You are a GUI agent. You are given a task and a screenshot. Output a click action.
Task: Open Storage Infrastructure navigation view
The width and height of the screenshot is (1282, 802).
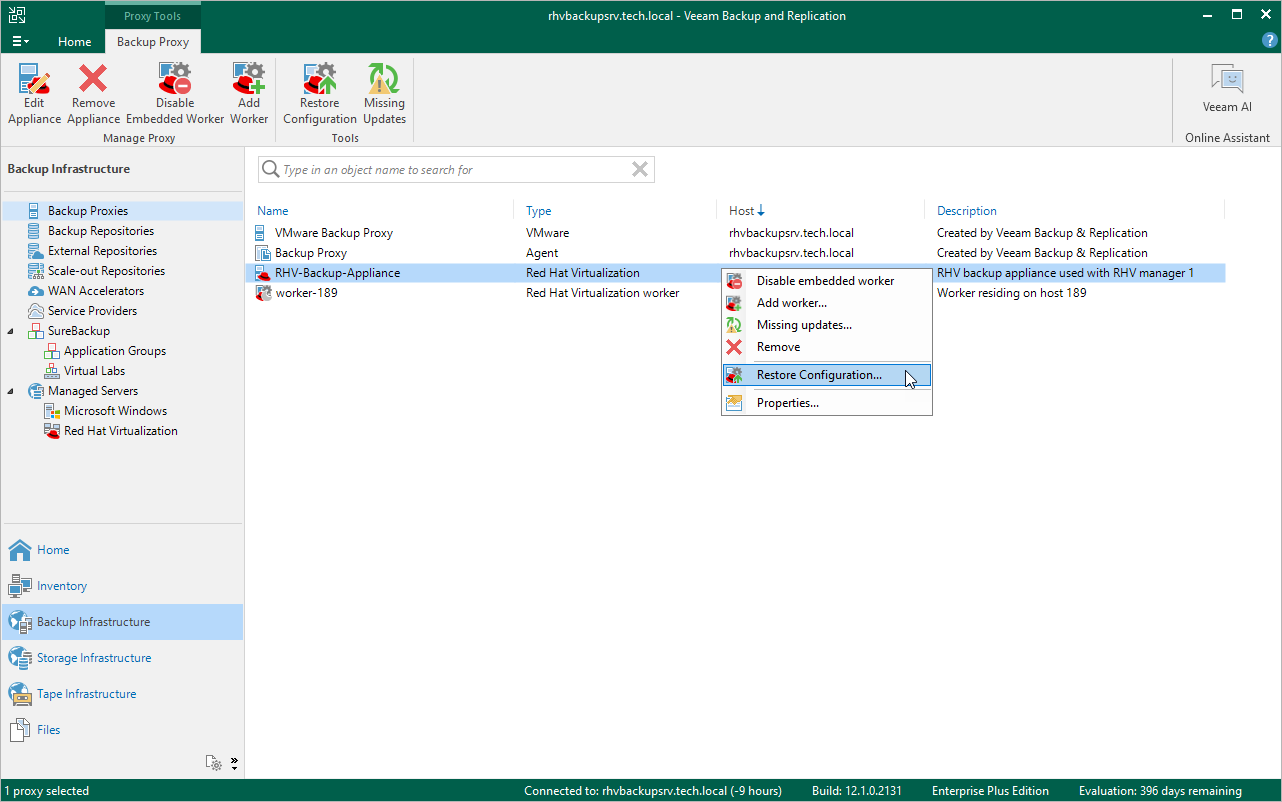click(x=122, y=658)
